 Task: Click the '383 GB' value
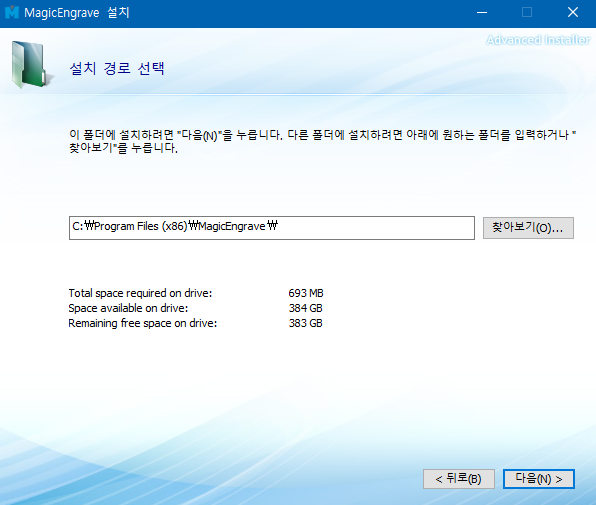(x=305, y=323)
